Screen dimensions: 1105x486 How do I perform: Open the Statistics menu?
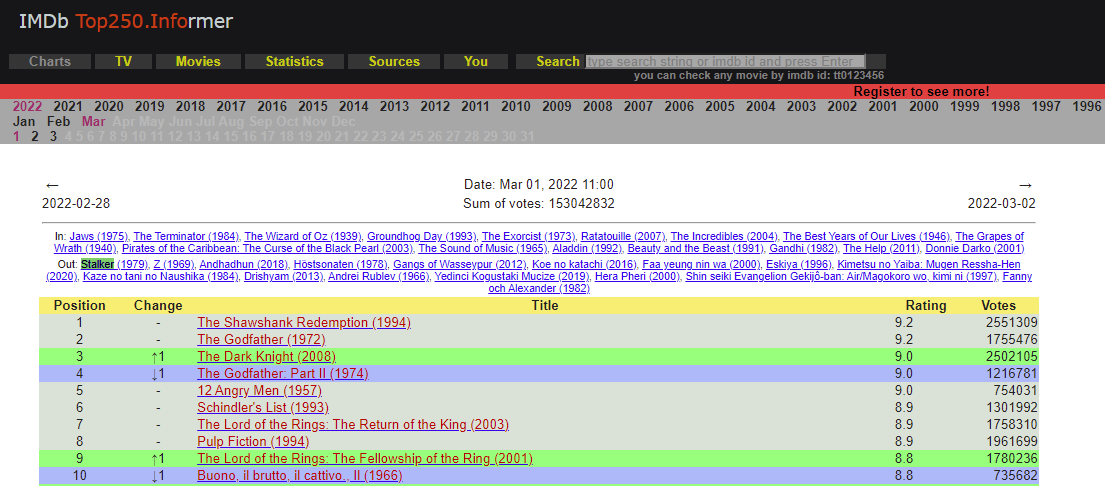(x=294, y=62)
